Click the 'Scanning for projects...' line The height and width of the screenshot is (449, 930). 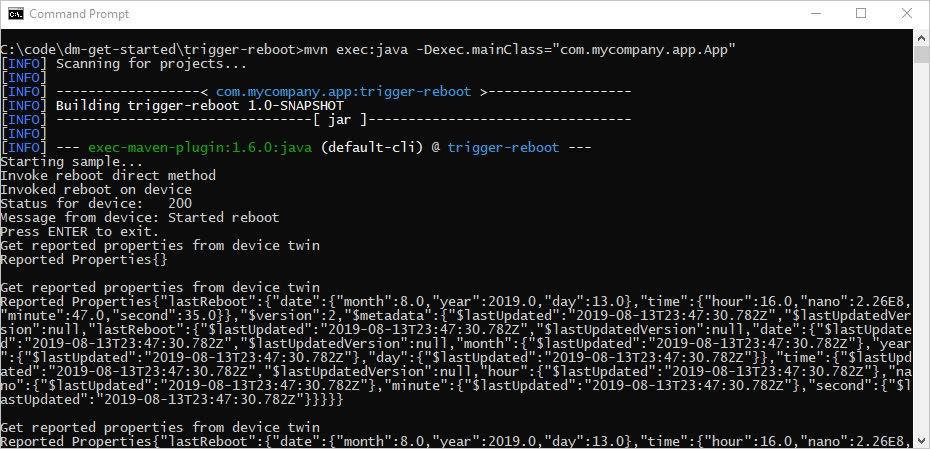click(x=123, y=63)
